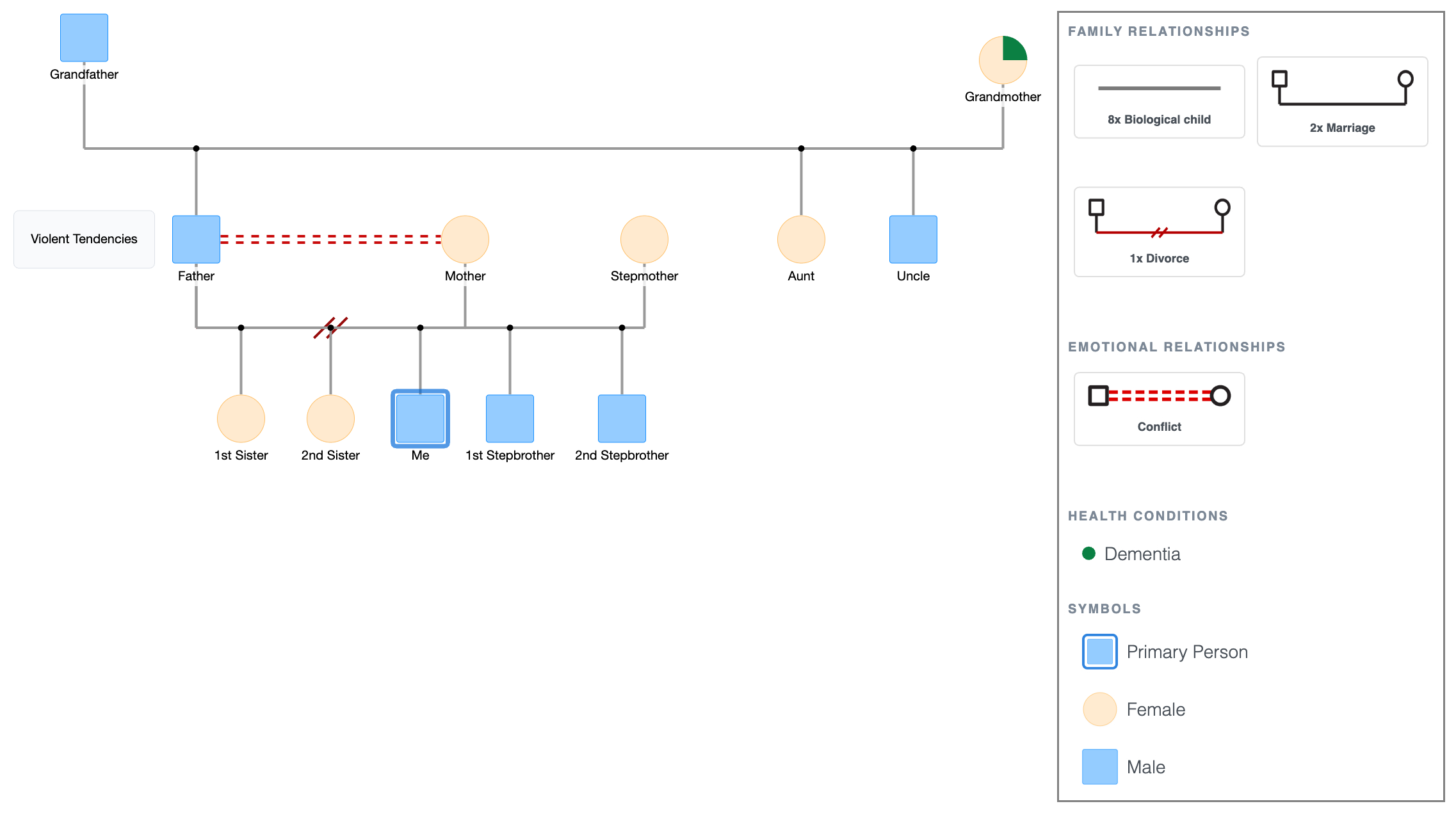The image size is (1456, 813).
Task: Select the Stepmother circle node
Action: (x=644, y=239)
